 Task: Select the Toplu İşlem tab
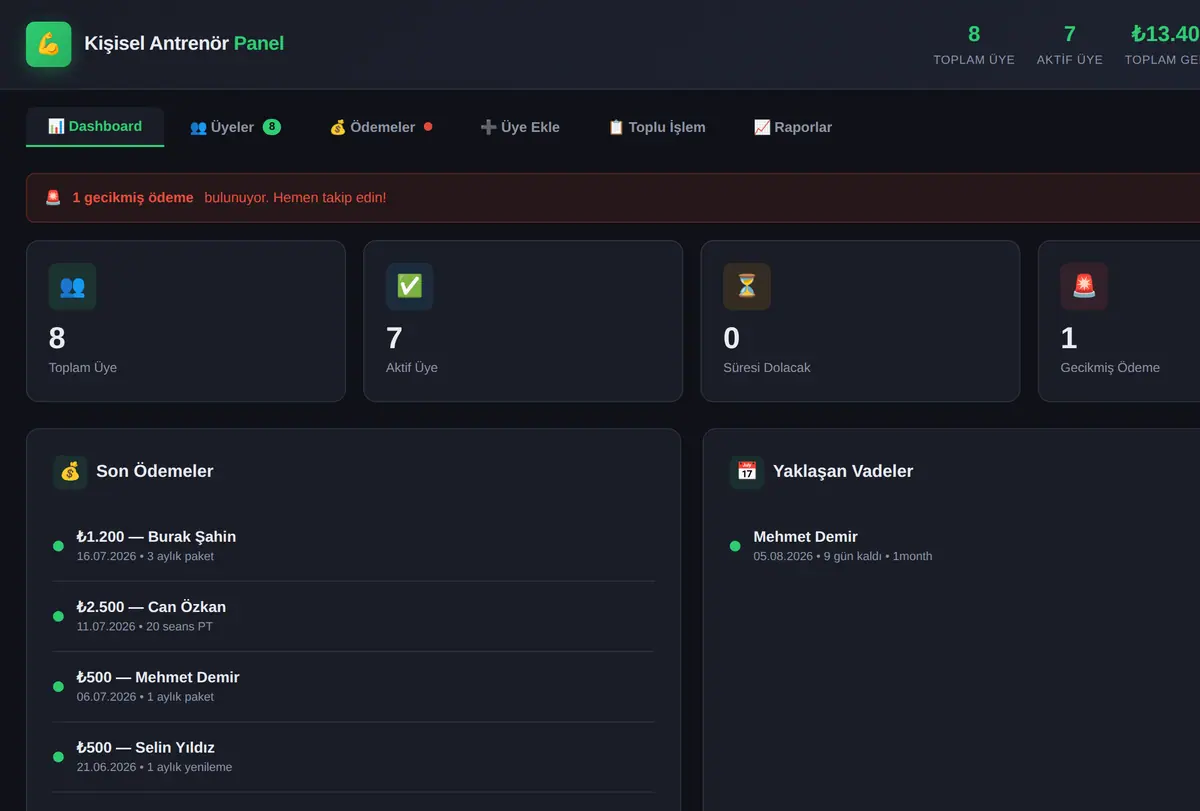click(657, 127)
